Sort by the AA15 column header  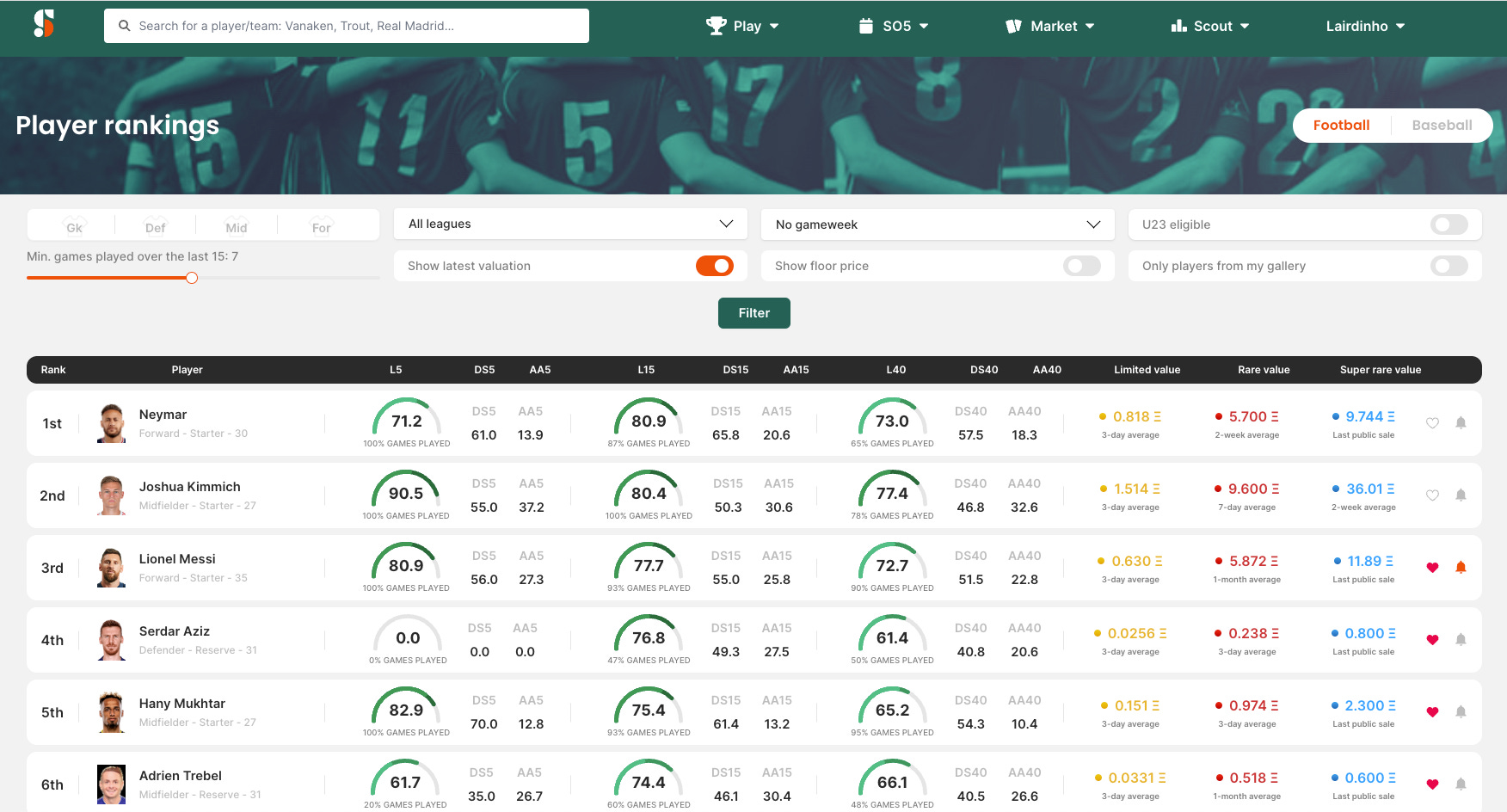tap(796, 370)
